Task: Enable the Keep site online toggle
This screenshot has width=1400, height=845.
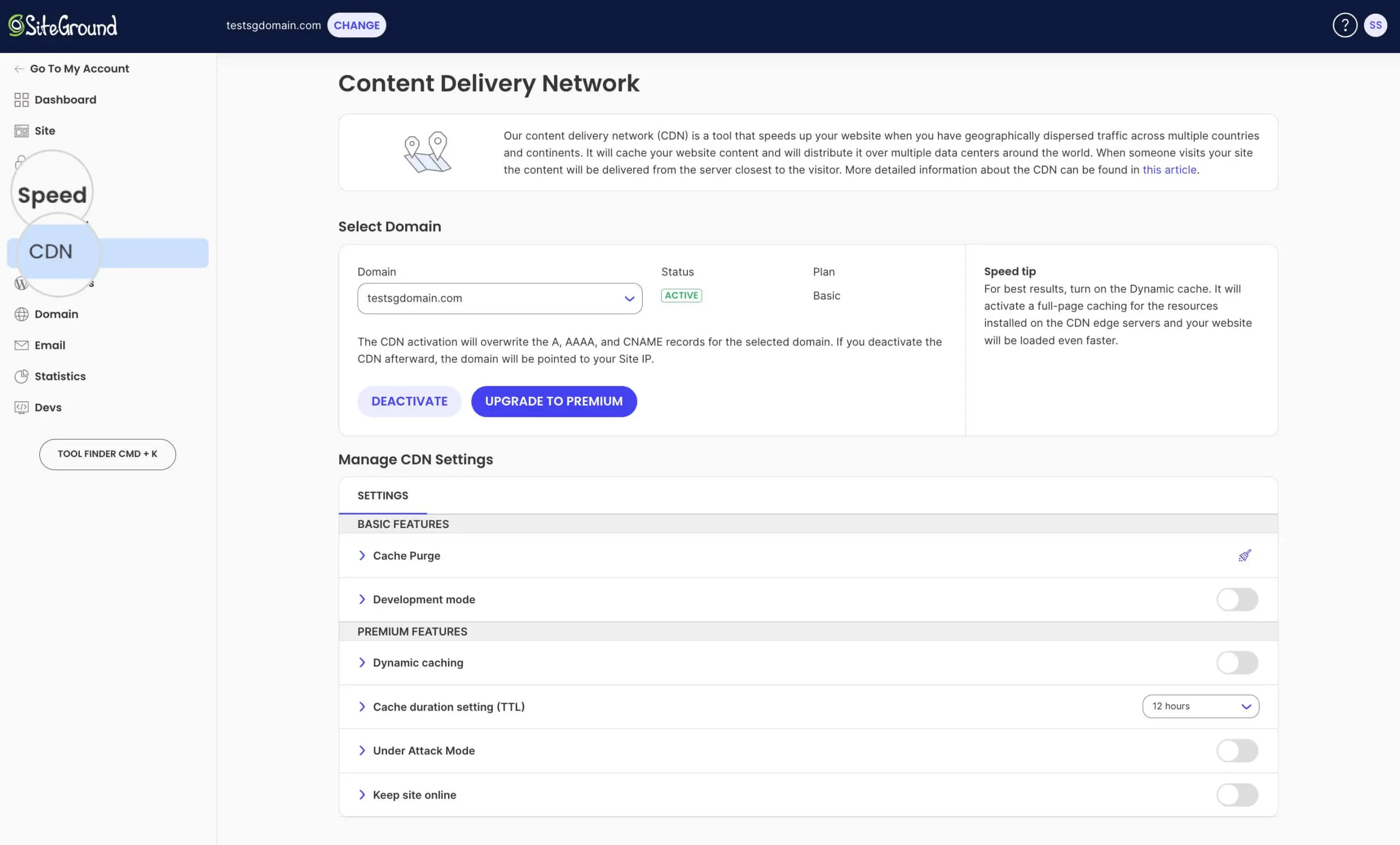Action: [x=1237, y=795]
